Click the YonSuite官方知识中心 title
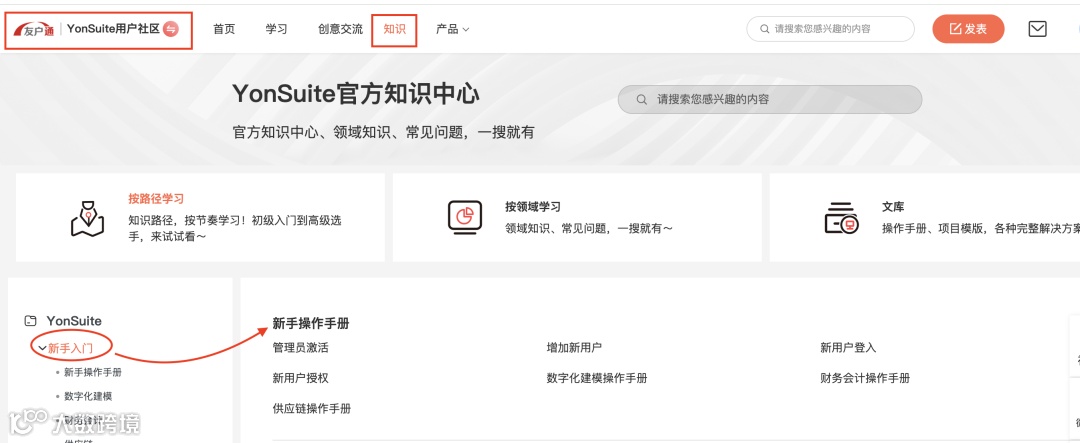1080x443 pixels. 355,94
